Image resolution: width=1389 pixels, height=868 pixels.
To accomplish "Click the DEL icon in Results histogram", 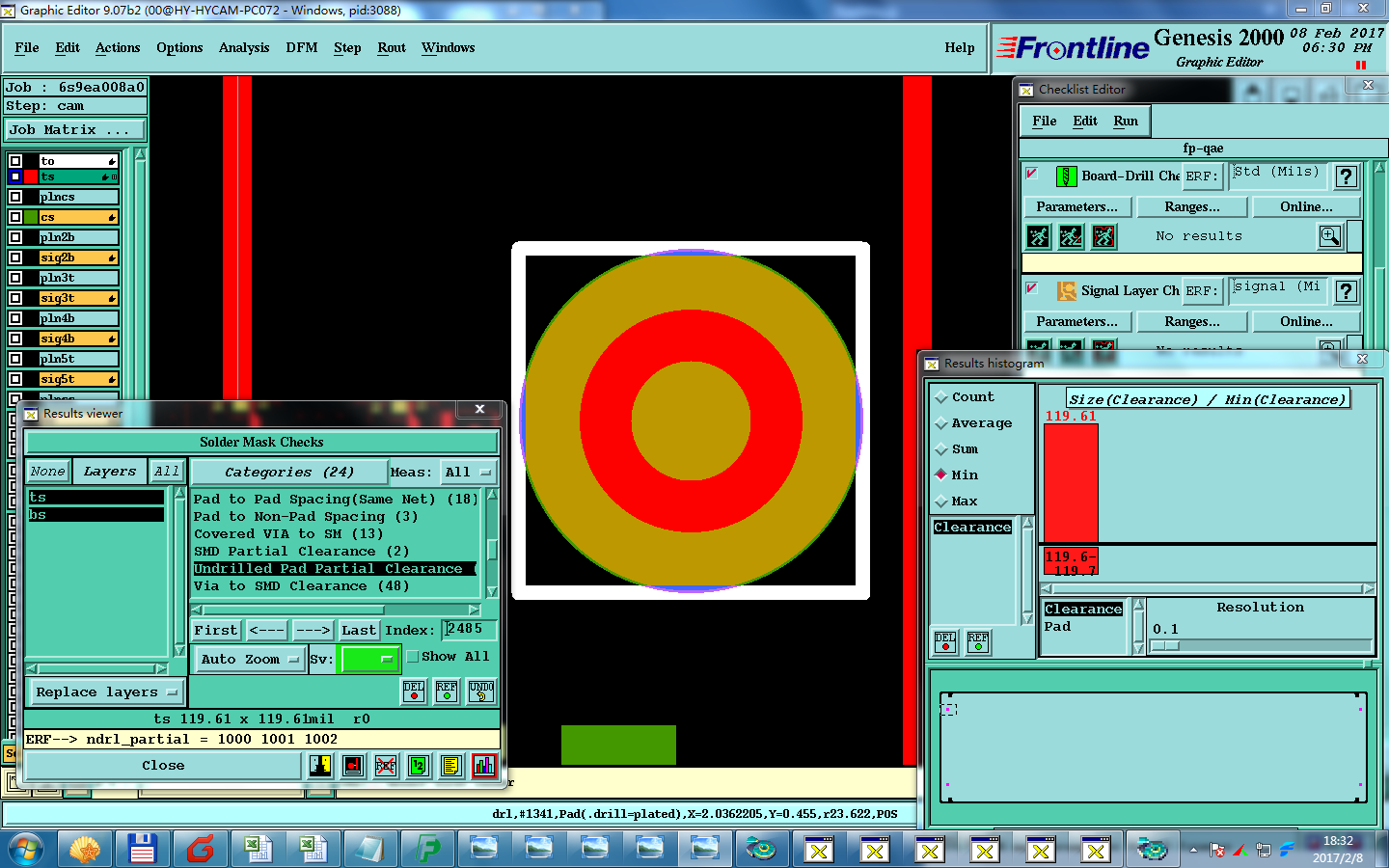I will tap(945, 642).
